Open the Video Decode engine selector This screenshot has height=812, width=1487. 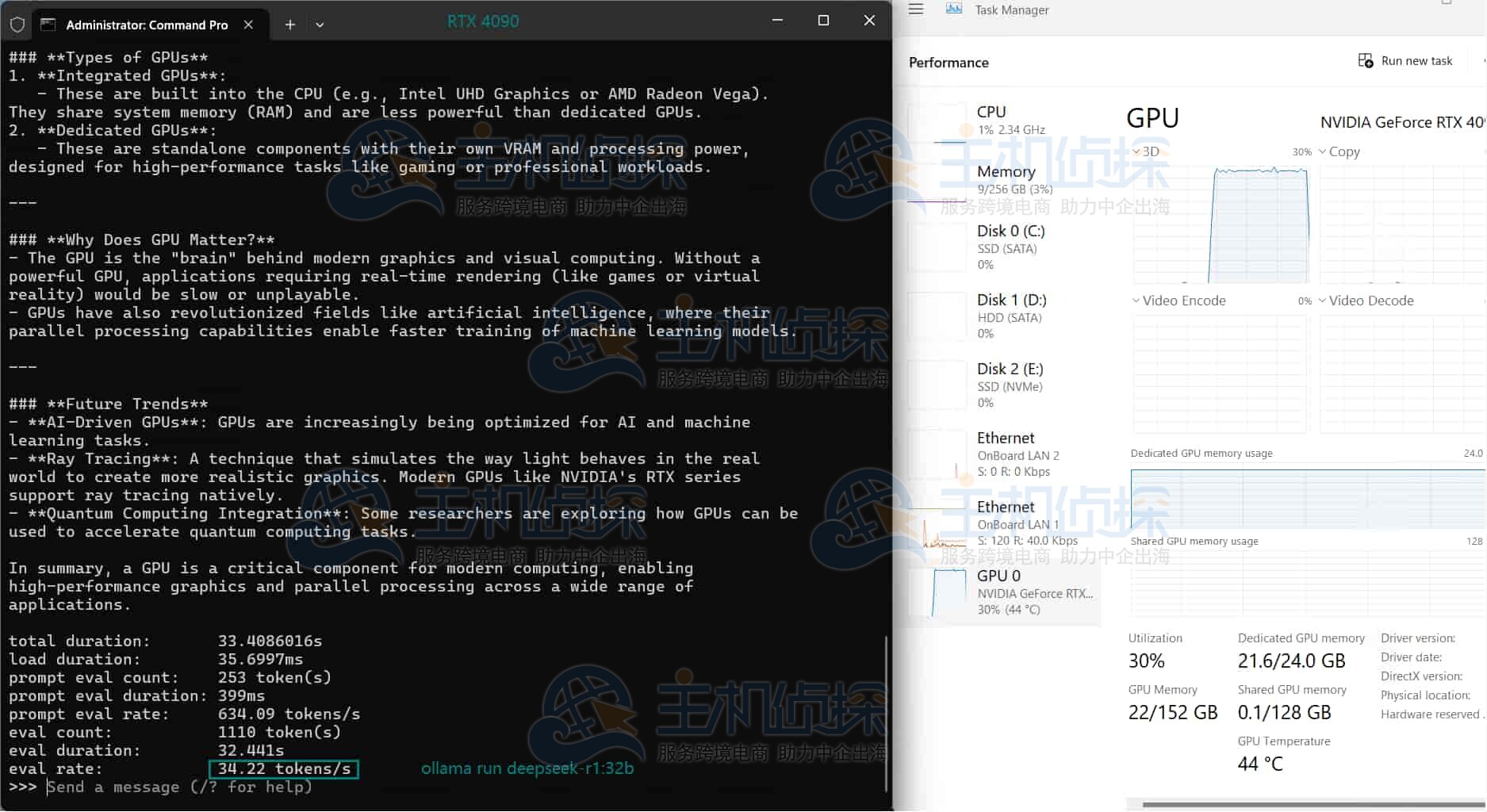coord(1322,301)
